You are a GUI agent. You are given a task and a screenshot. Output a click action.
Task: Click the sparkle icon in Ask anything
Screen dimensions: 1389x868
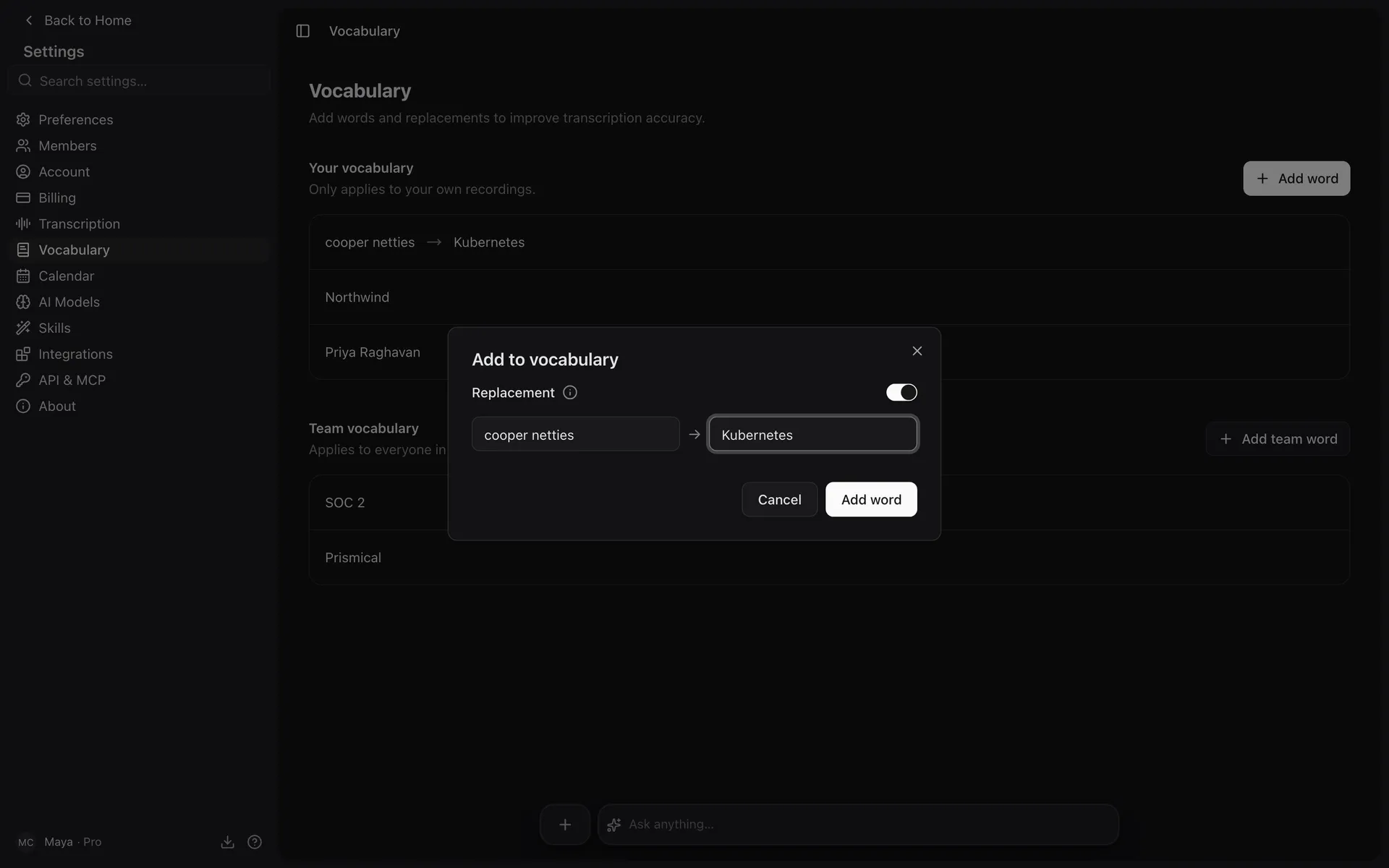click(x=614, y=825)
